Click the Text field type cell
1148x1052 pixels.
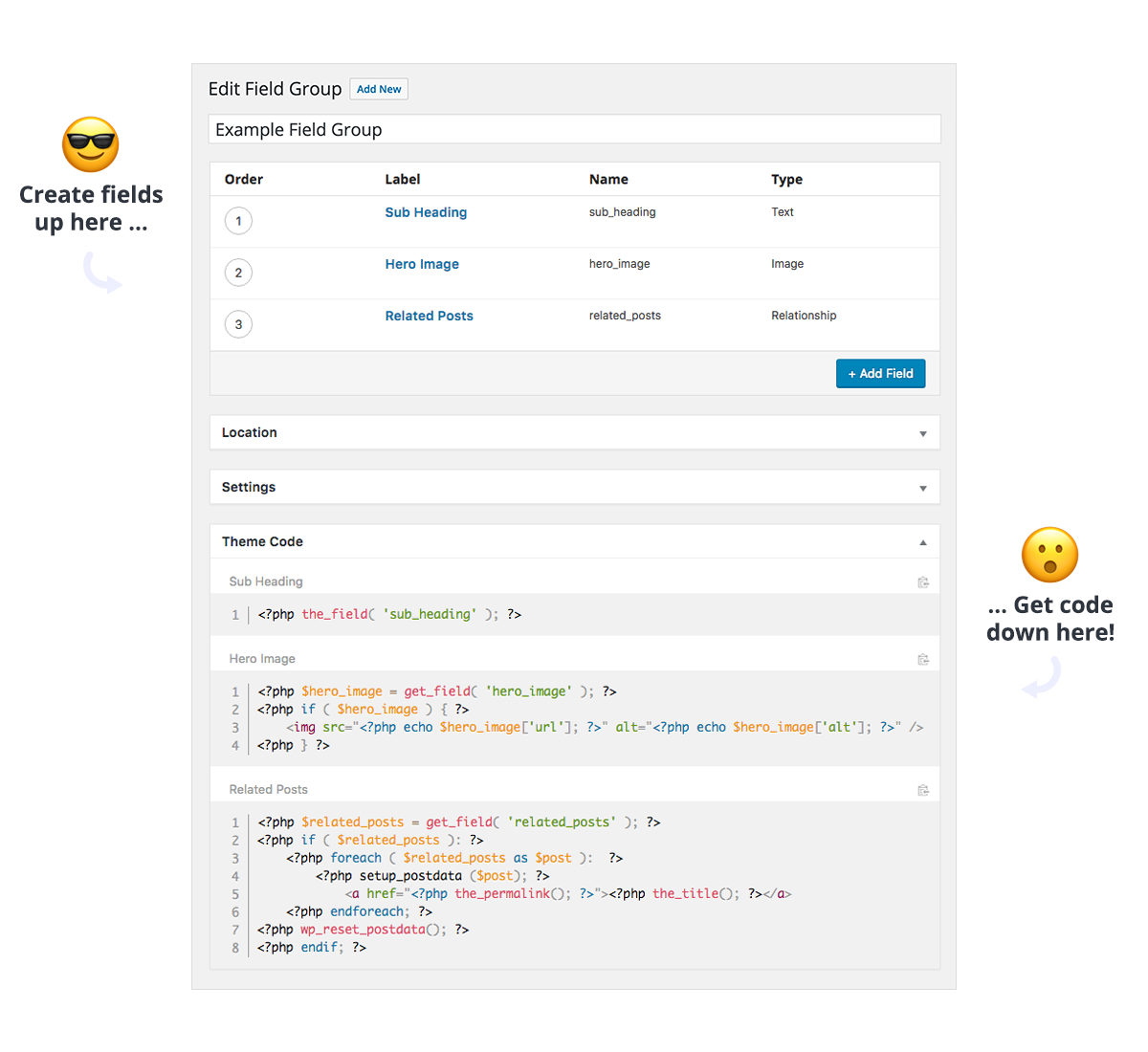(x=783, y=212)
